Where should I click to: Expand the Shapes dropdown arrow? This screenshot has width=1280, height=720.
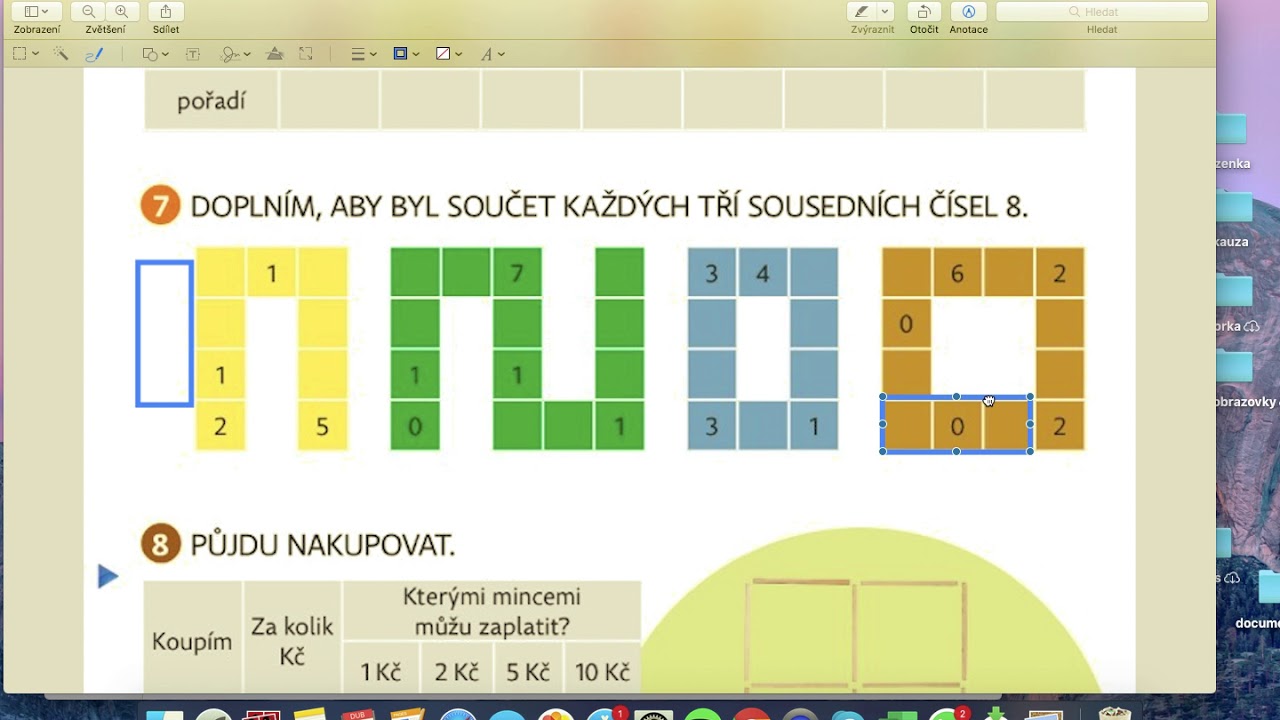click(x=165, y=54)
